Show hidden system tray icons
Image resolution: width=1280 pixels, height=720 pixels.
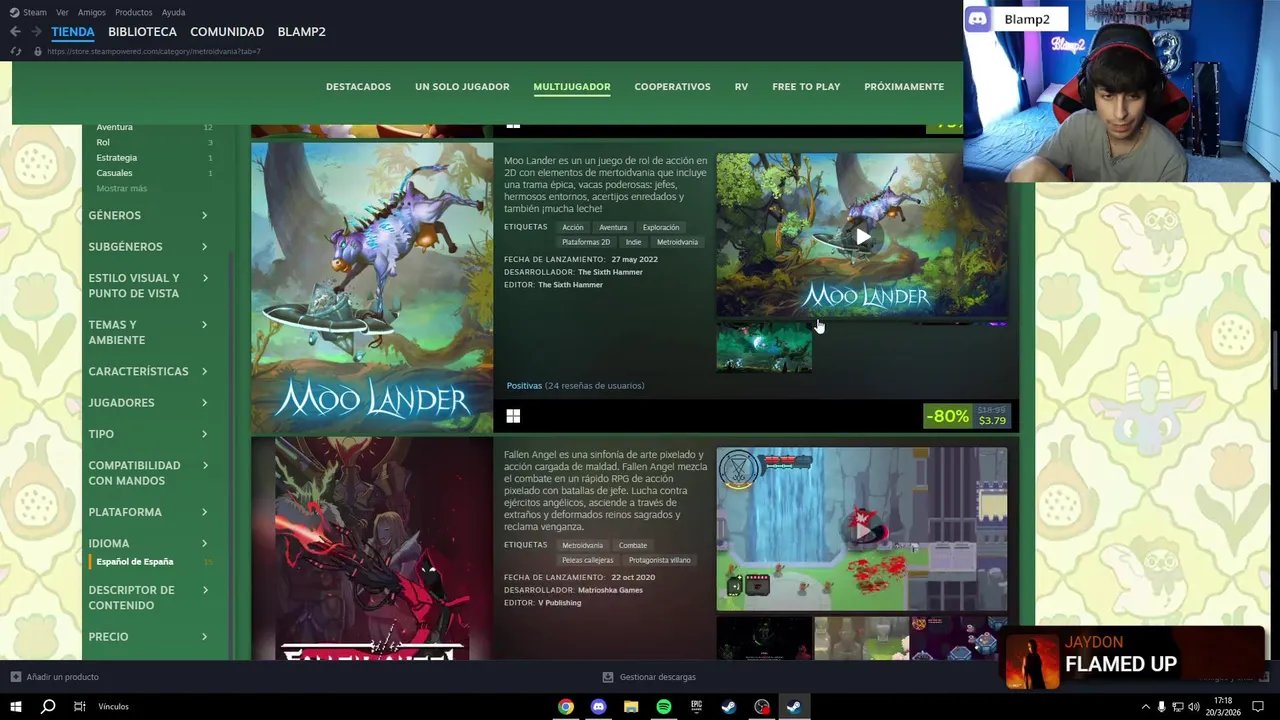[1145, 707]
